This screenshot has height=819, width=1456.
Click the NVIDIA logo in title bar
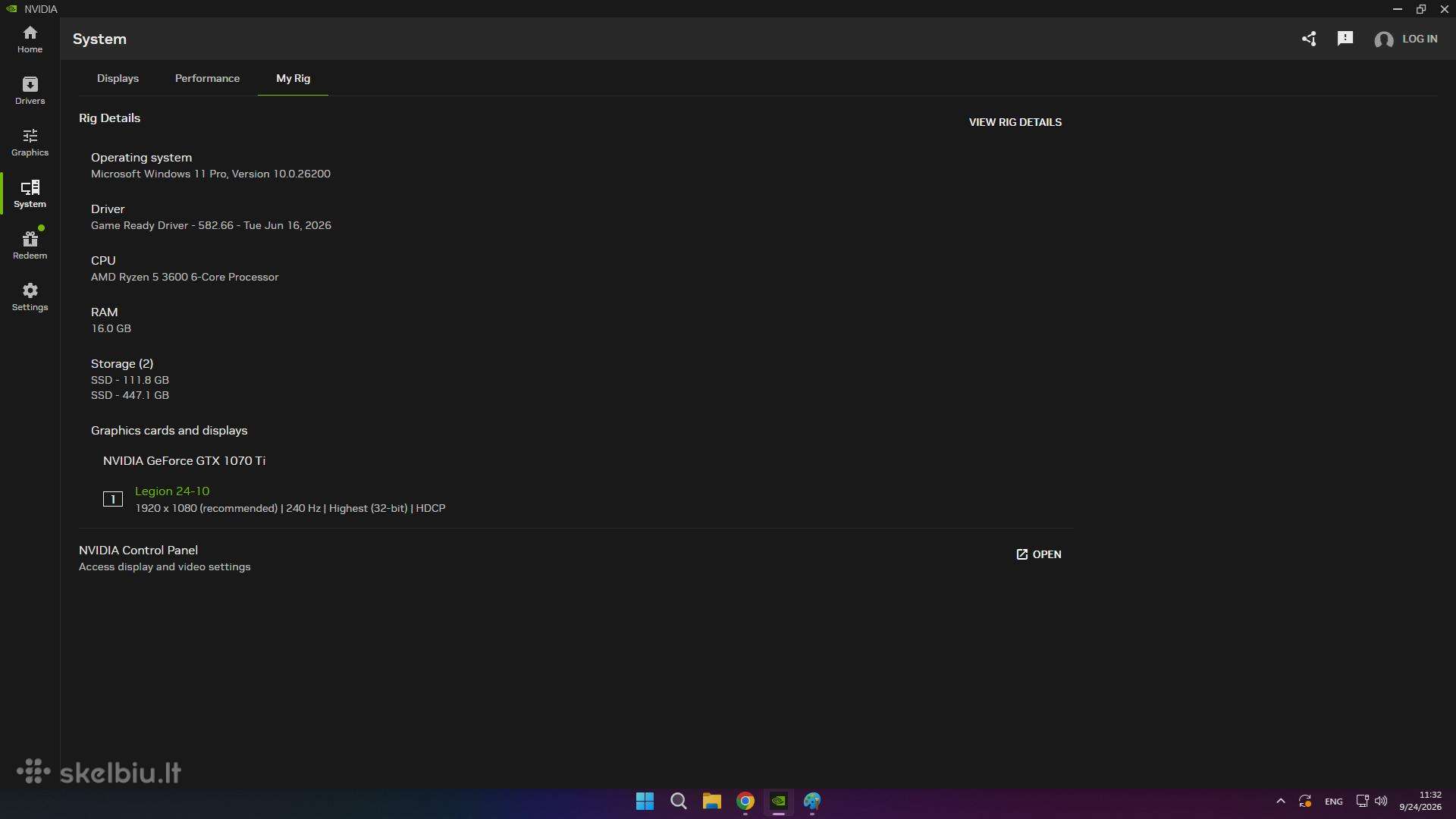click(11, 9)
